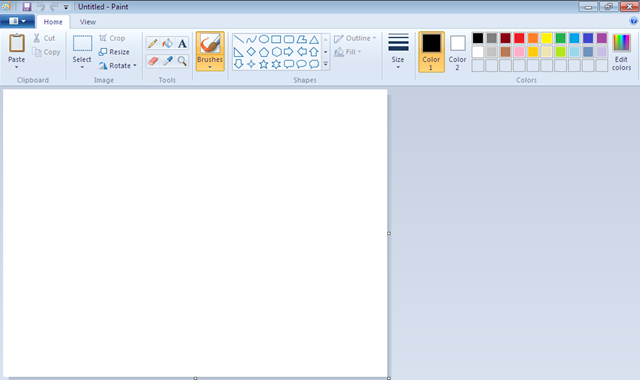Choose the Rounded rectangle shape
Image resolution: width=640 pixels, height=380 pixels.
click(289, 39)
